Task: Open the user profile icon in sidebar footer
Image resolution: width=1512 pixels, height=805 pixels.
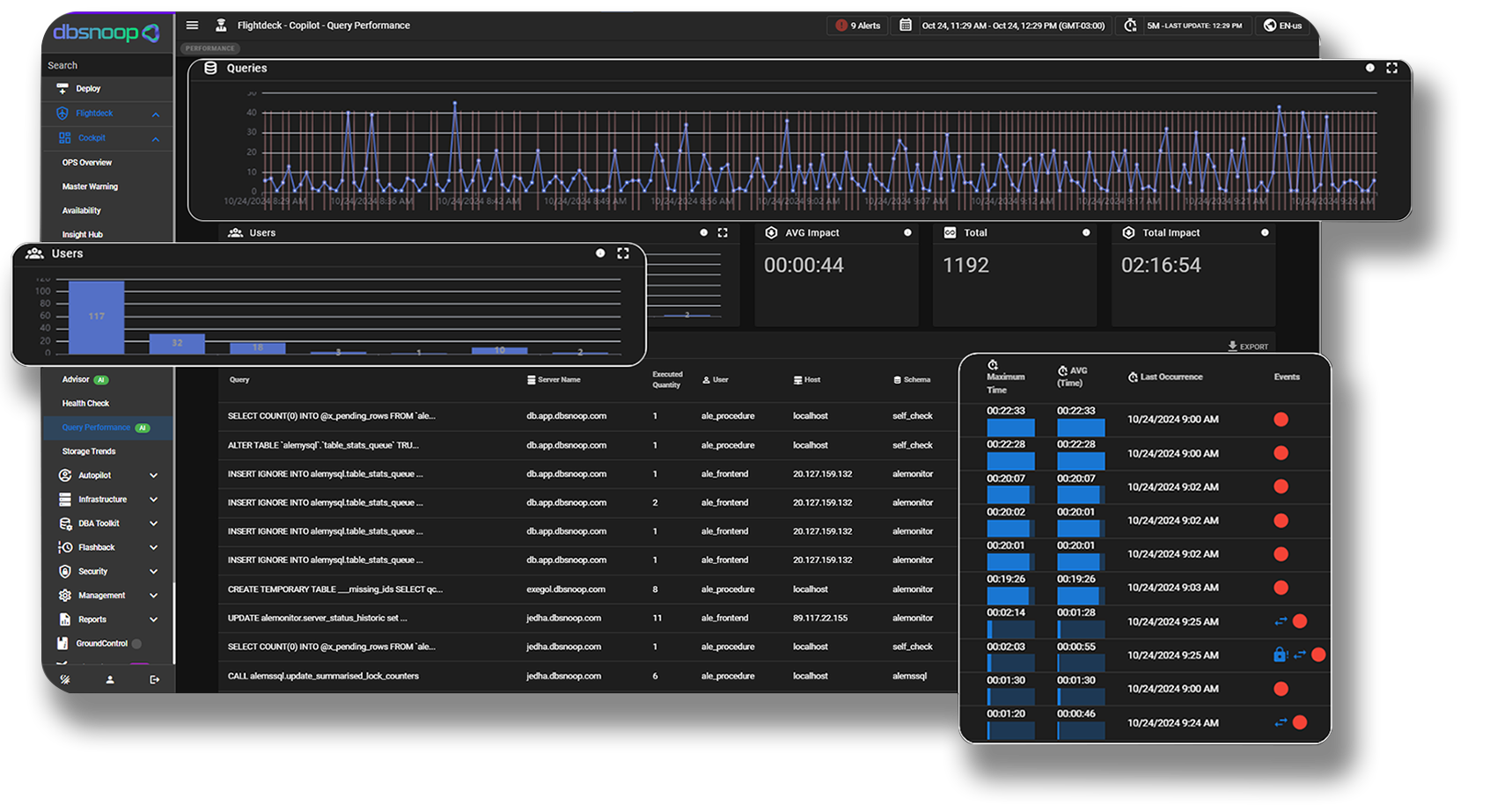Action: click(110, 679)
